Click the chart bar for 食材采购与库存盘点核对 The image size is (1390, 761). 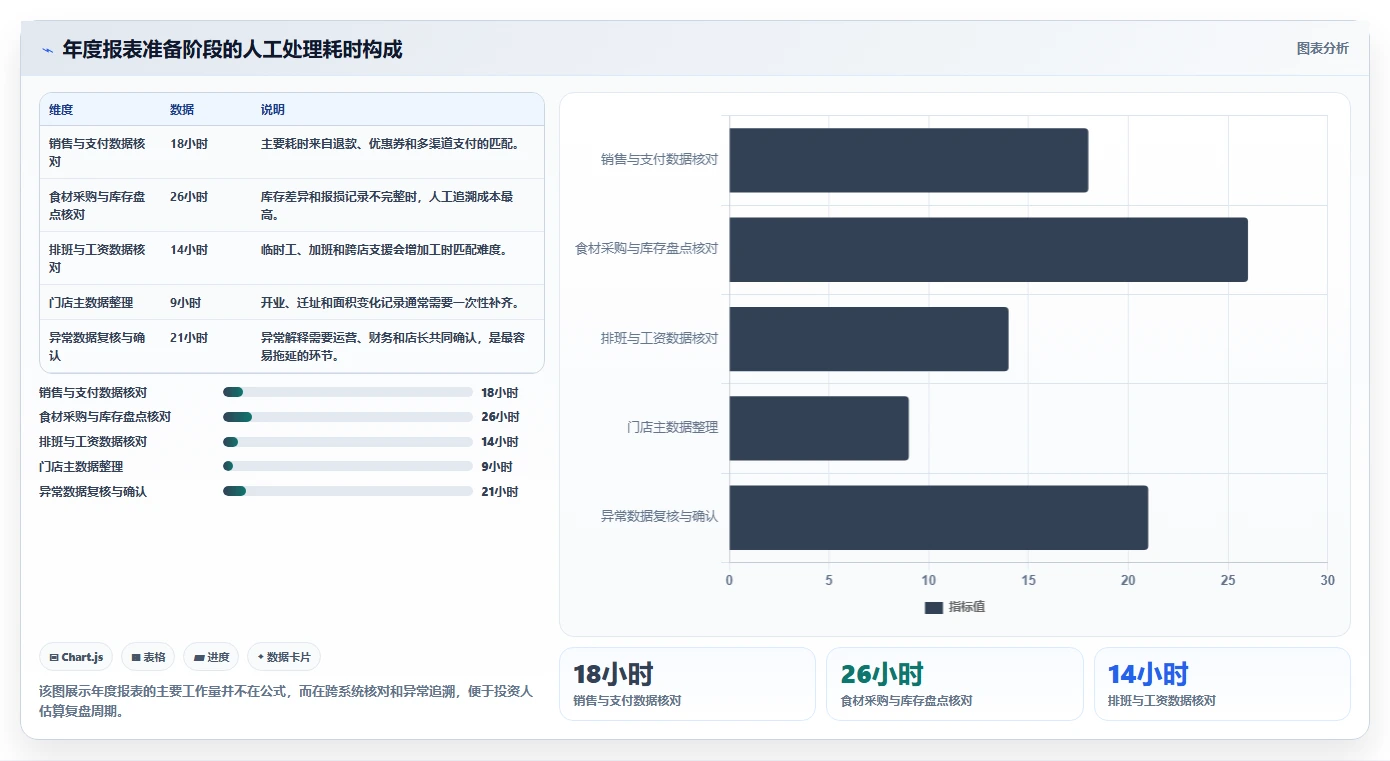point(988,249)
